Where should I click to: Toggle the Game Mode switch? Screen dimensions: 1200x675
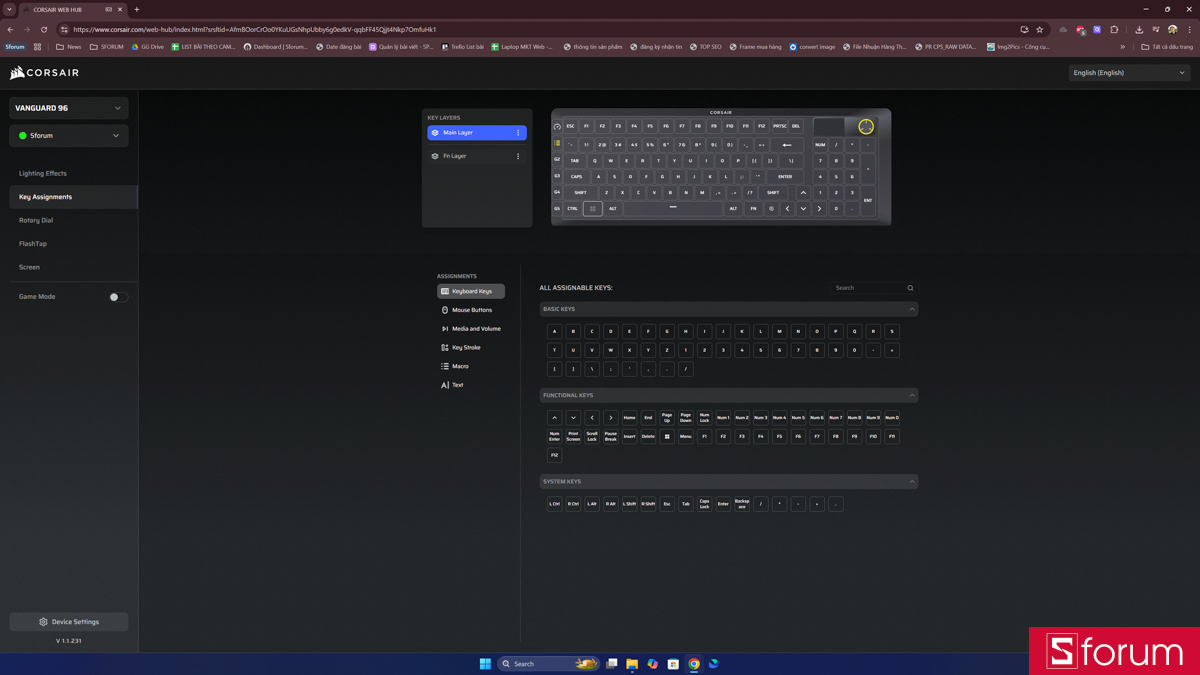click(118, 297)
